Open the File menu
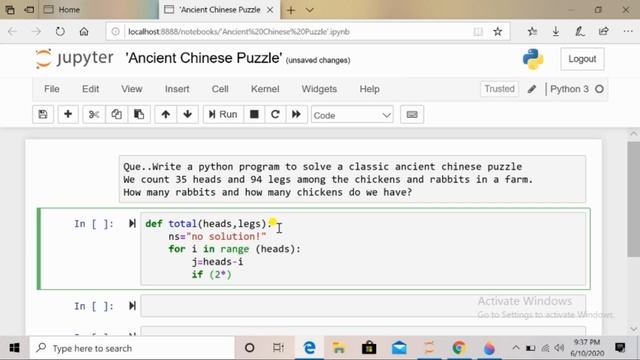640x360 pixels. (x=52, y=89)
